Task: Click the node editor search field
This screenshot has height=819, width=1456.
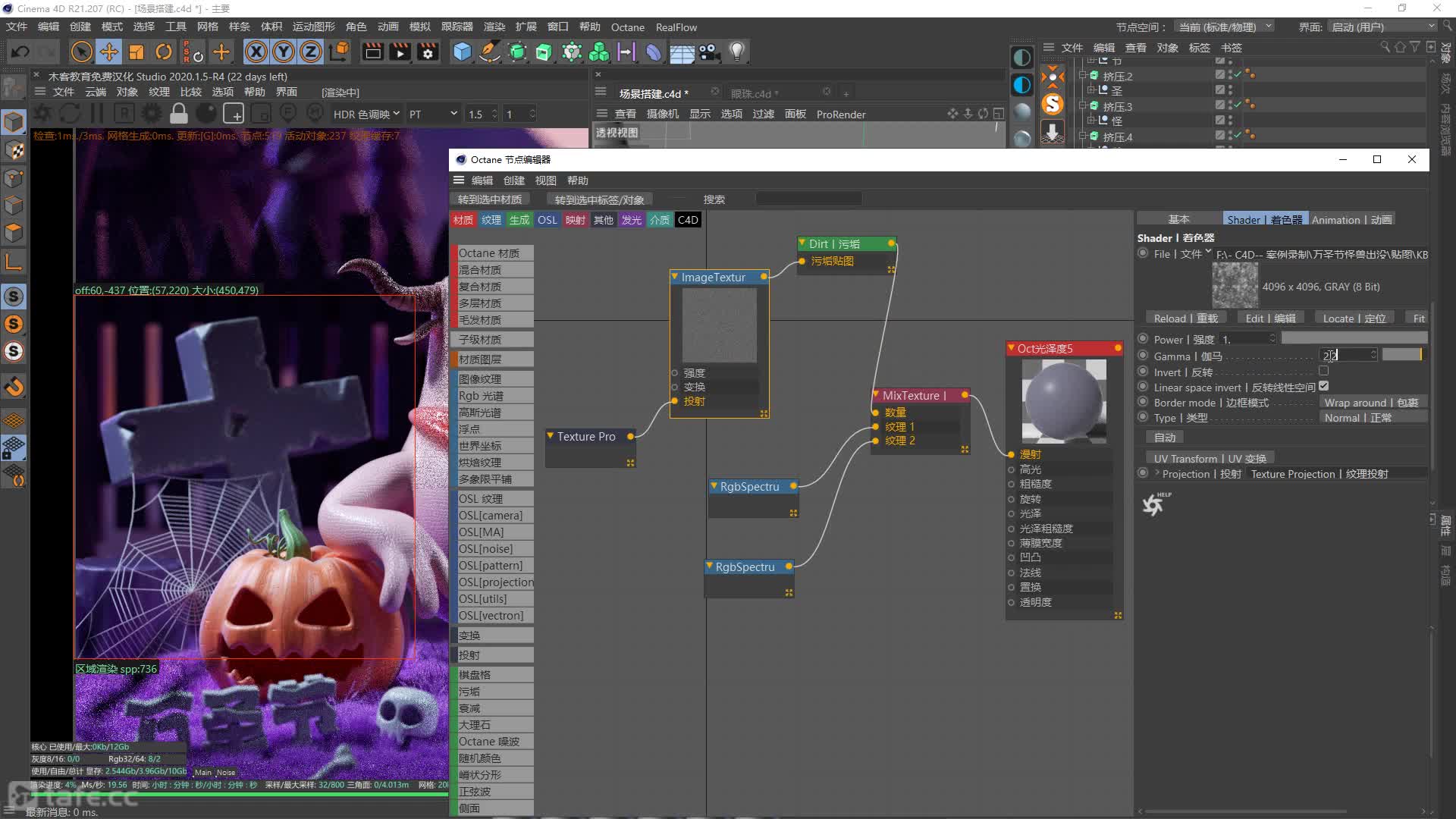Action: 808,199
